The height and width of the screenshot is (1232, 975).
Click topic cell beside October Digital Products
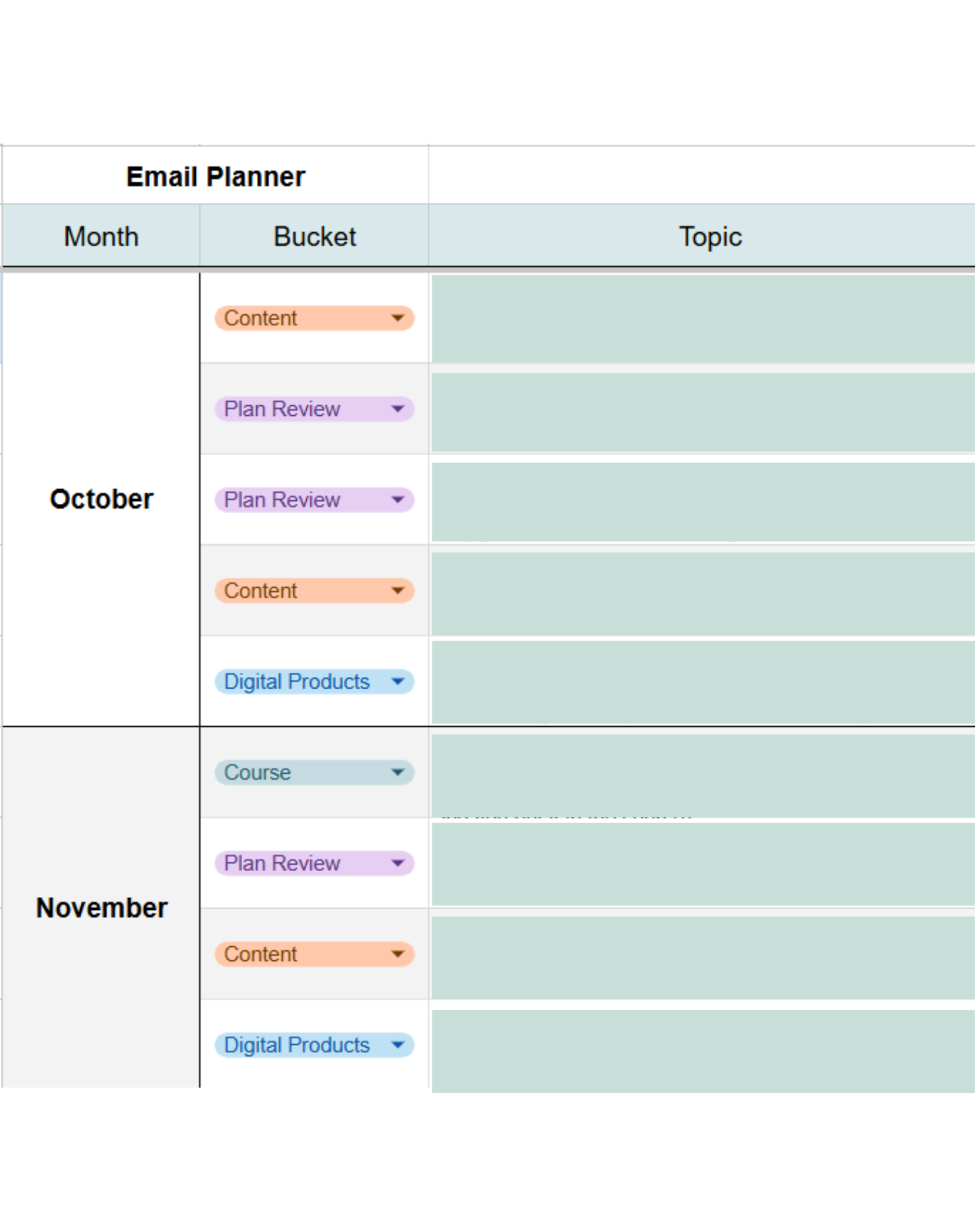point(702,681)
